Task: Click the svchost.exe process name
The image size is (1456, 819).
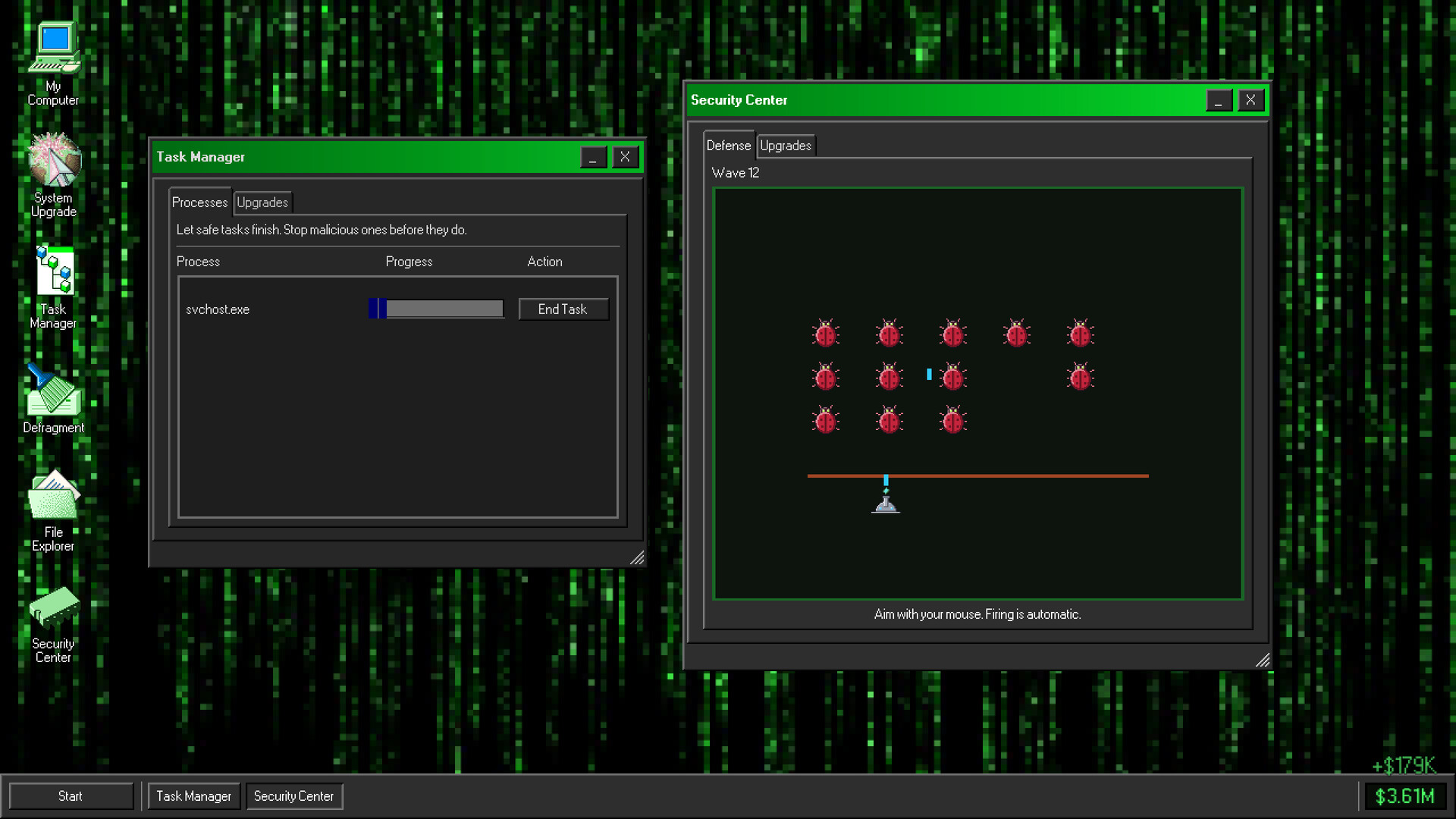Action: [218, 309]
